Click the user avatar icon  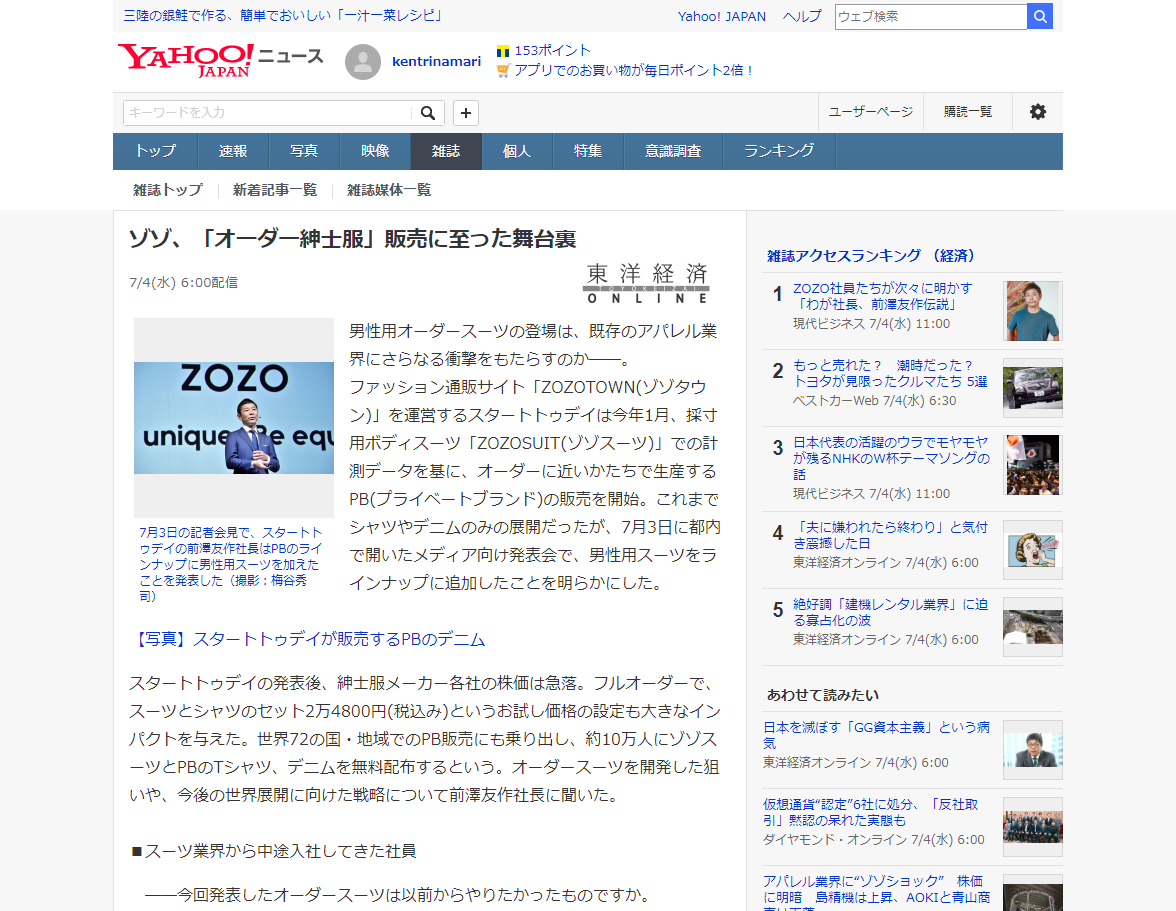click(x=362, y=61)
